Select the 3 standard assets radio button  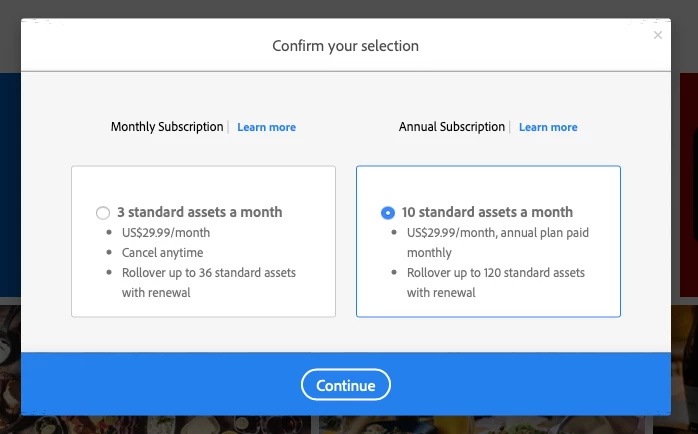coord(103,213)
